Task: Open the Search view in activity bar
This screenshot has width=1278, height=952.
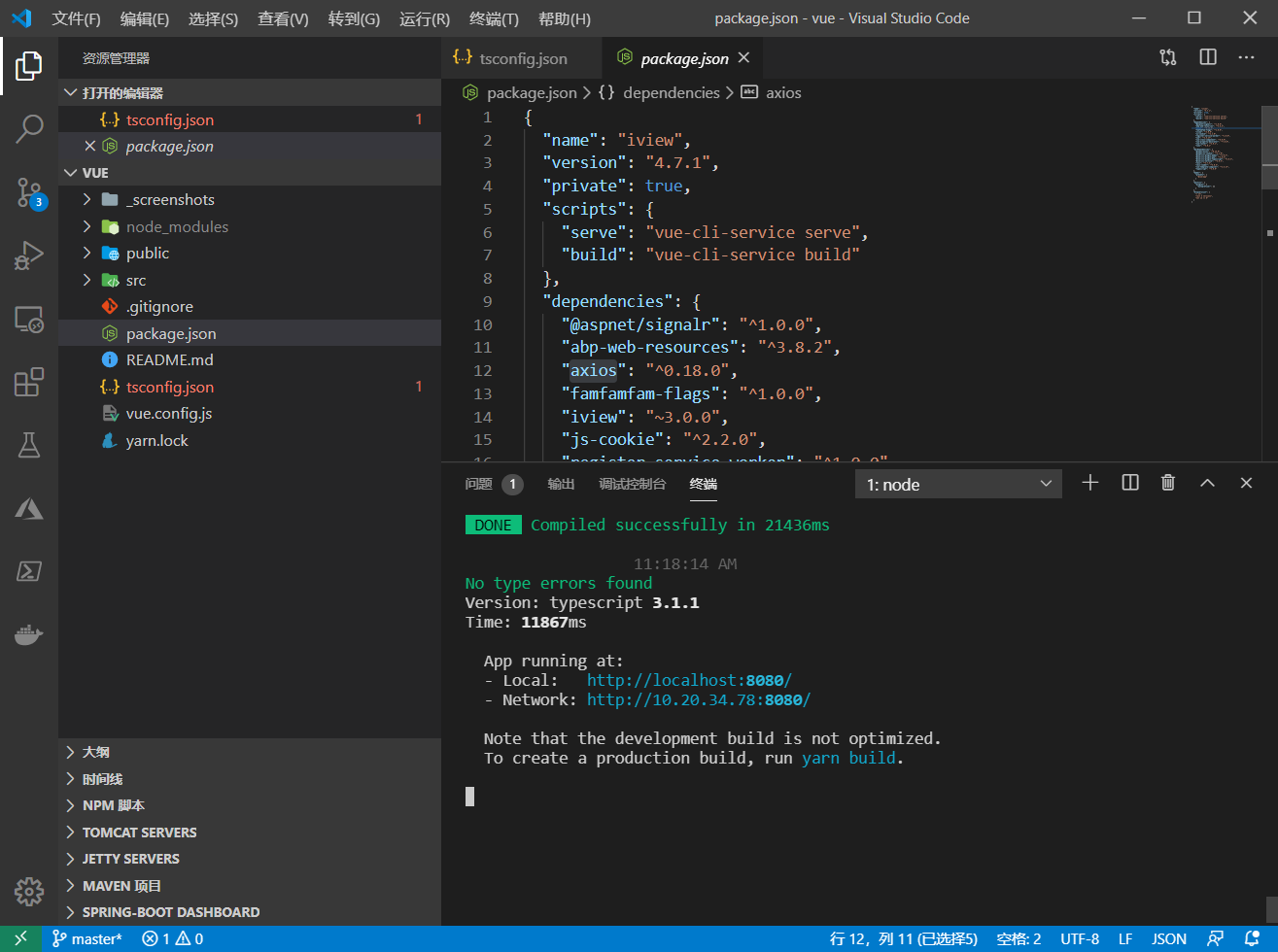Action: pyautogui.click(x=29, y=128)
